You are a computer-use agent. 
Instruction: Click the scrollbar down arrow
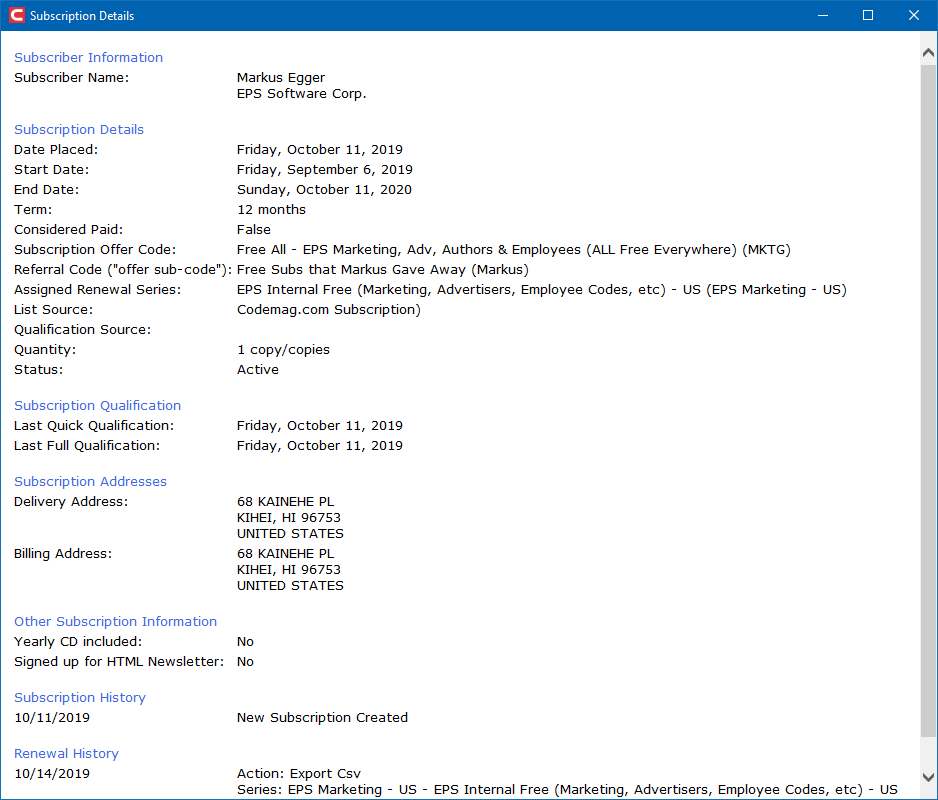pyautogui.click(x=928, y=778)
